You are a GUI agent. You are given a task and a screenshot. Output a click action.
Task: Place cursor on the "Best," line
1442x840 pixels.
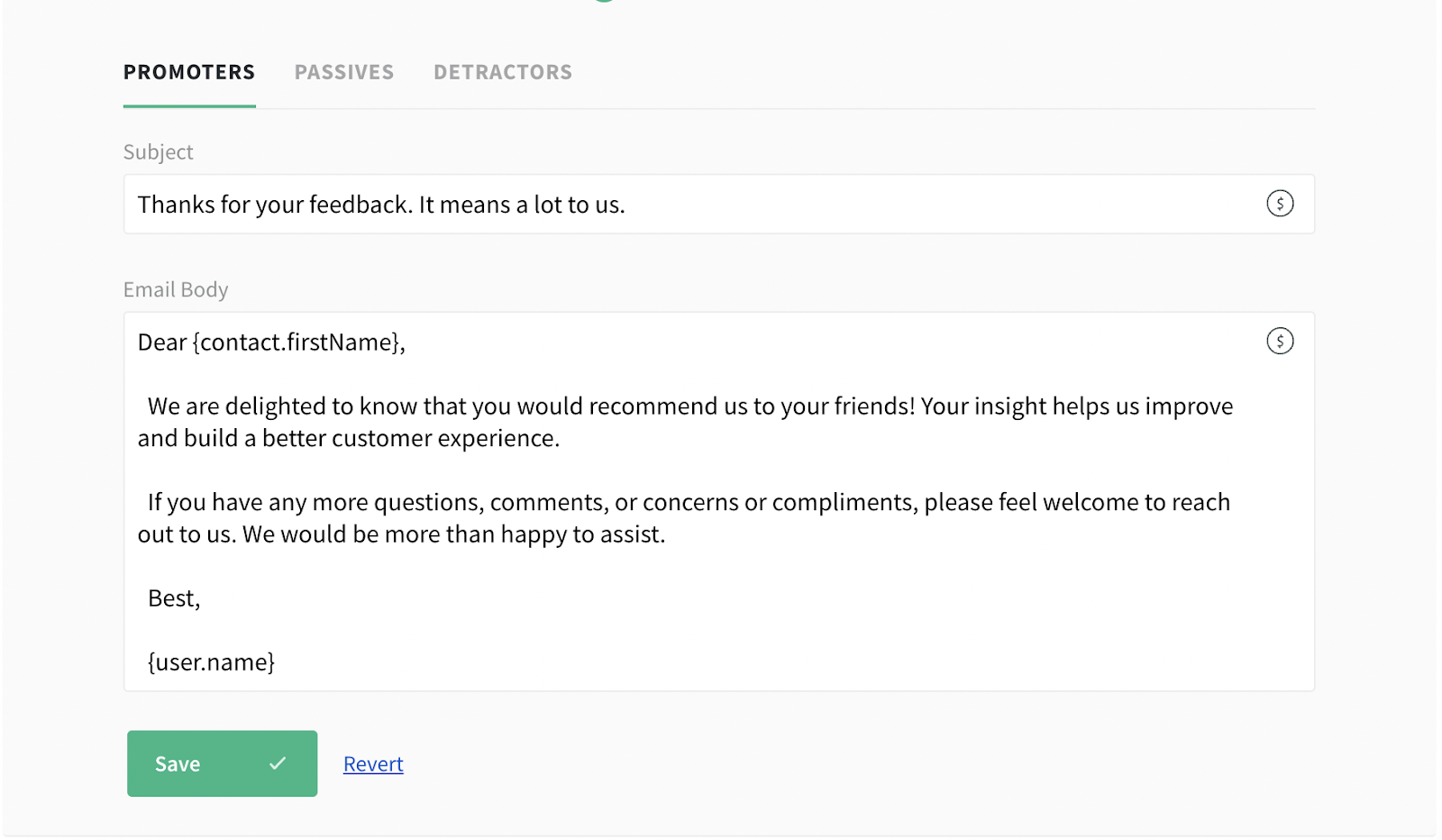[174, 598]
